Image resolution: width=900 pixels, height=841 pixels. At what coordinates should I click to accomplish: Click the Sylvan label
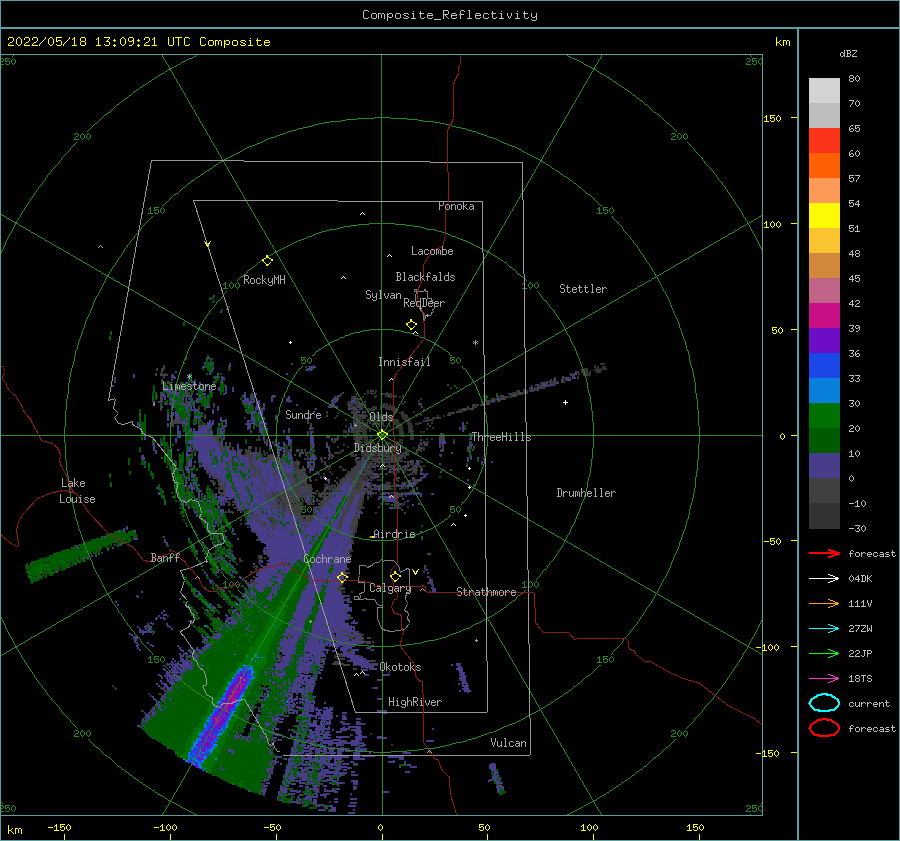[383, 295]
